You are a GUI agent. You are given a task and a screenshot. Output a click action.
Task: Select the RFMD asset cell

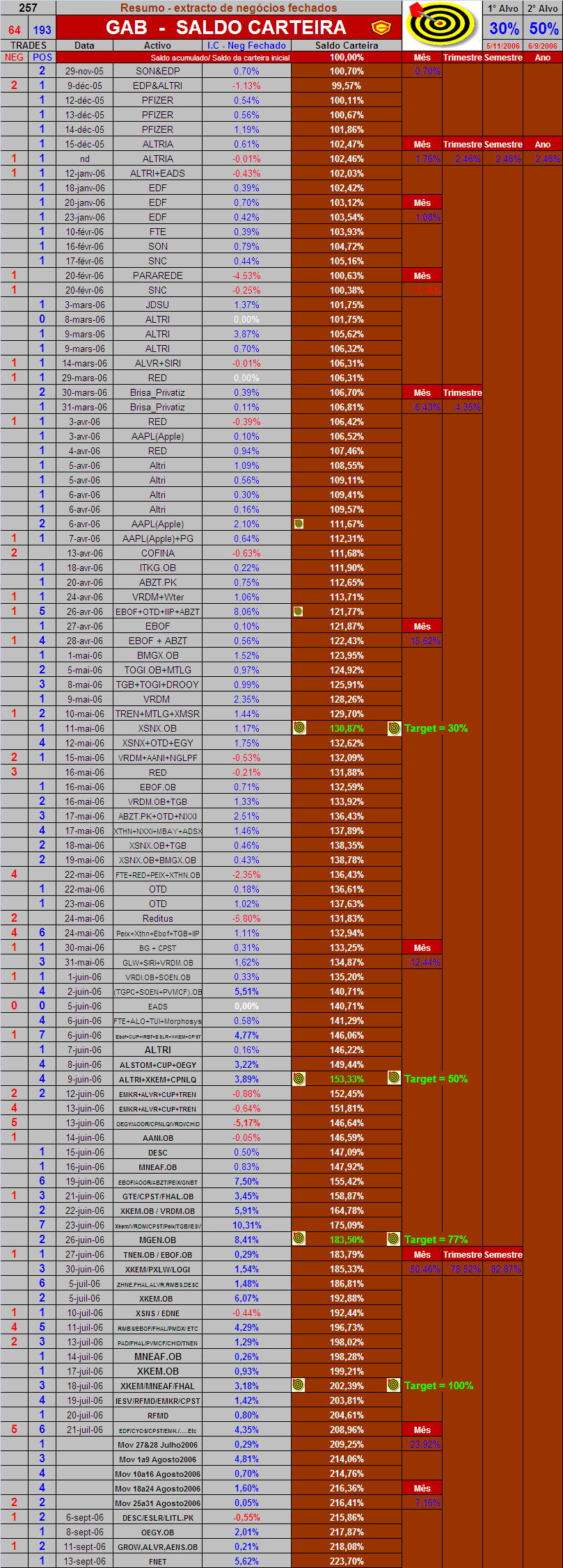[157, 1415]
